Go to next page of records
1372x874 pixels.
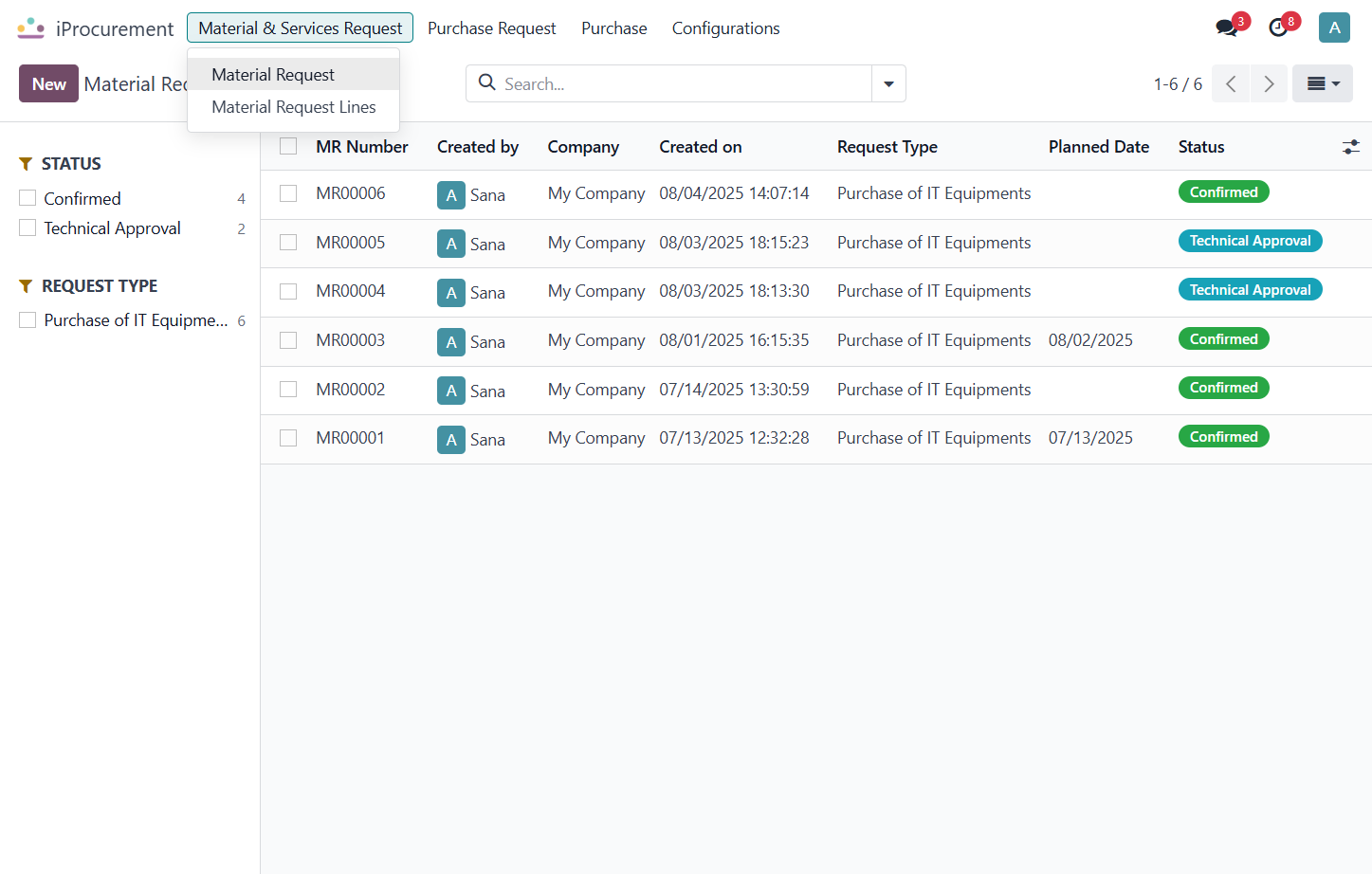click(1269, 83)
